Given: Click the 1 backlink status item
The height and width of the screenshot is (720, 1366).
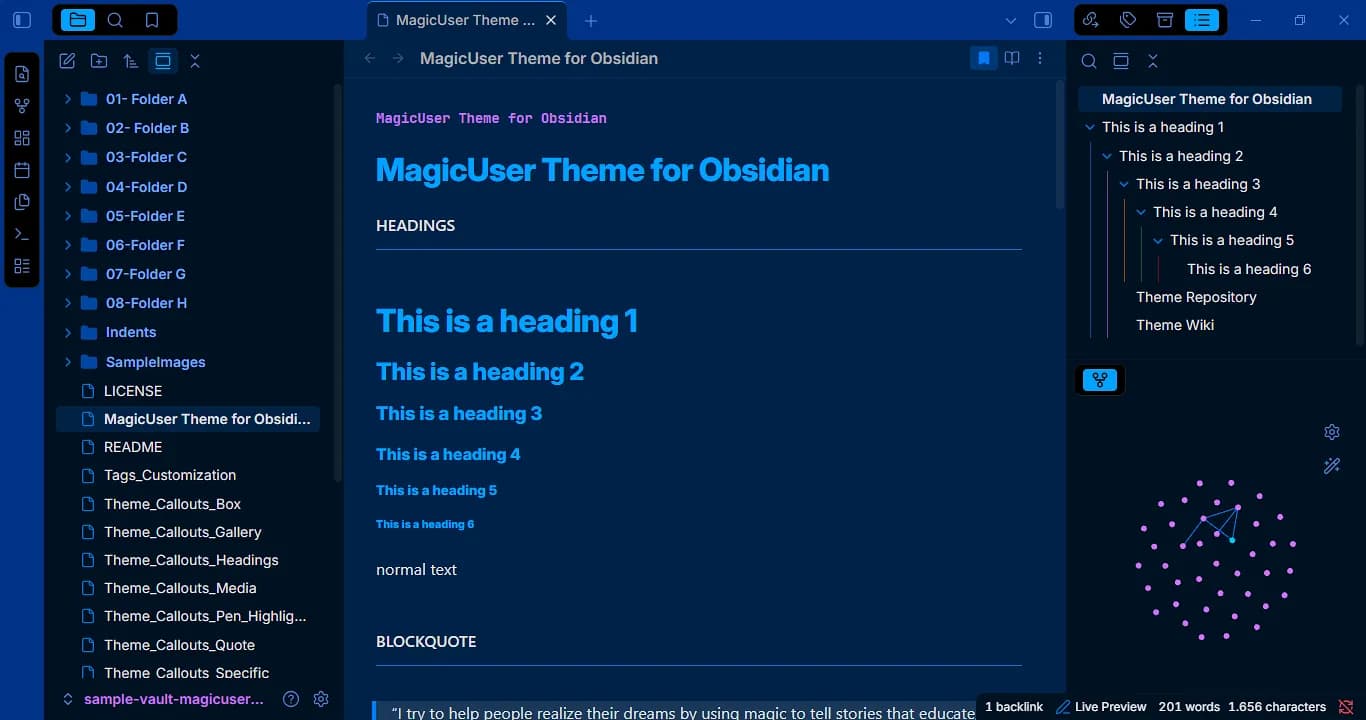Looking at the screenshot, I should [x=1014, y=707].
